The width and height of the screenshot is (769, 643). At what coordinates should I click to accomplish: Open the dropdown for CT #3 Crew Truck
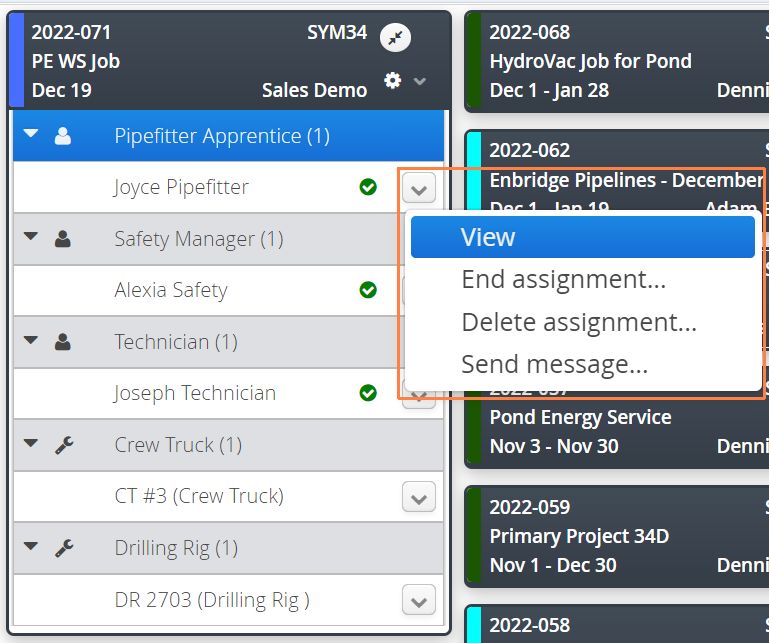coord(419,497)
